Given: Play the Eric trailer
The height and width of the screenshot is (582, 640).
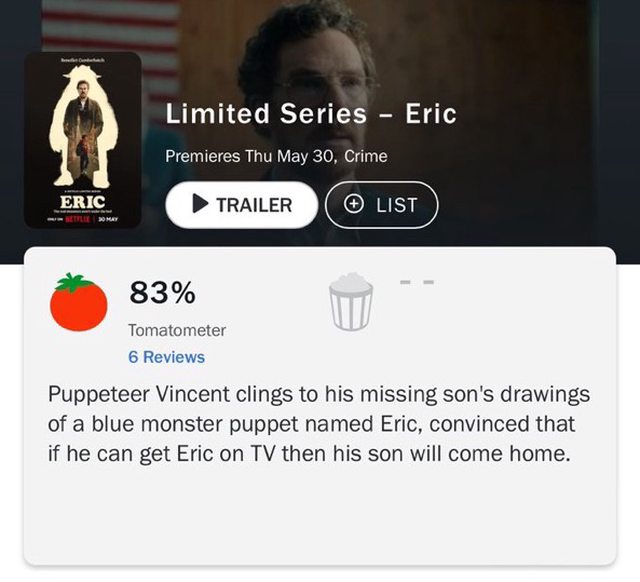Looking at the screenshot, I should click(242, 204).
